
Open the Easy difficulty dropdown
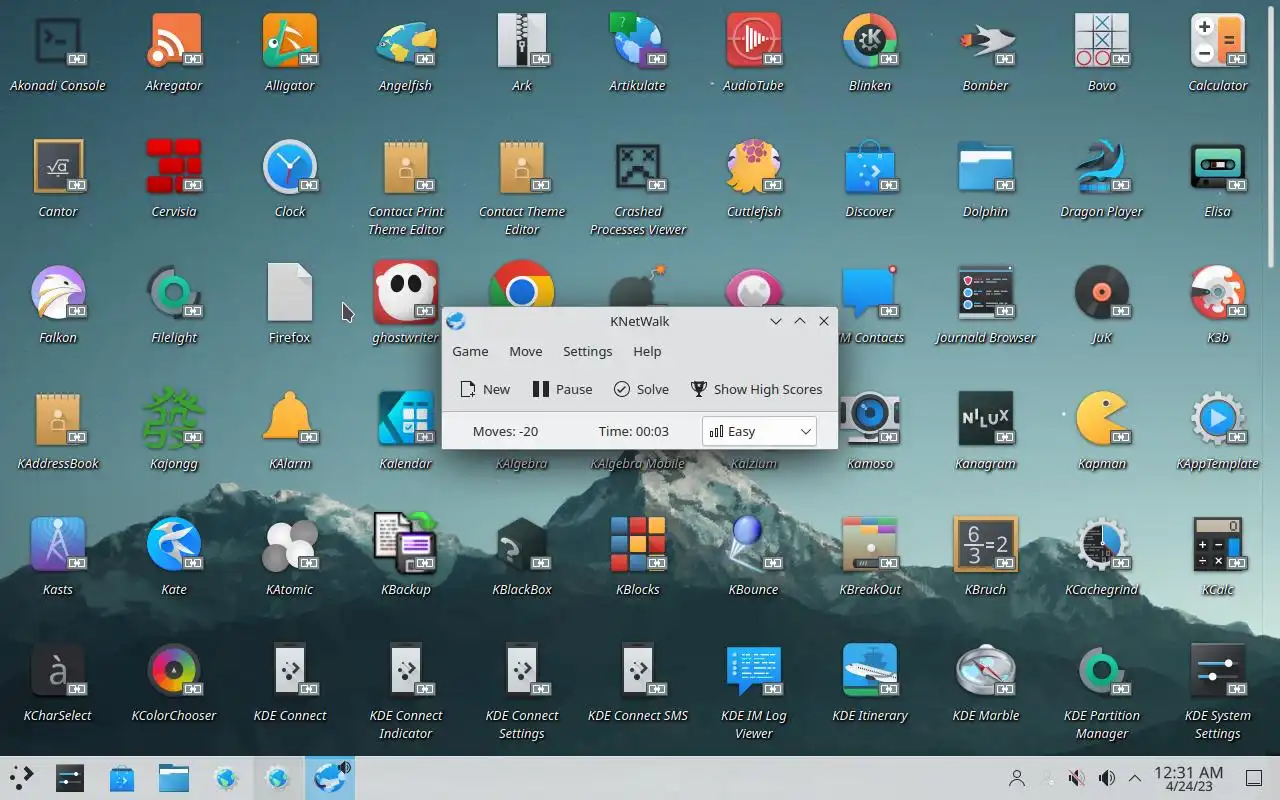(760, 432)
